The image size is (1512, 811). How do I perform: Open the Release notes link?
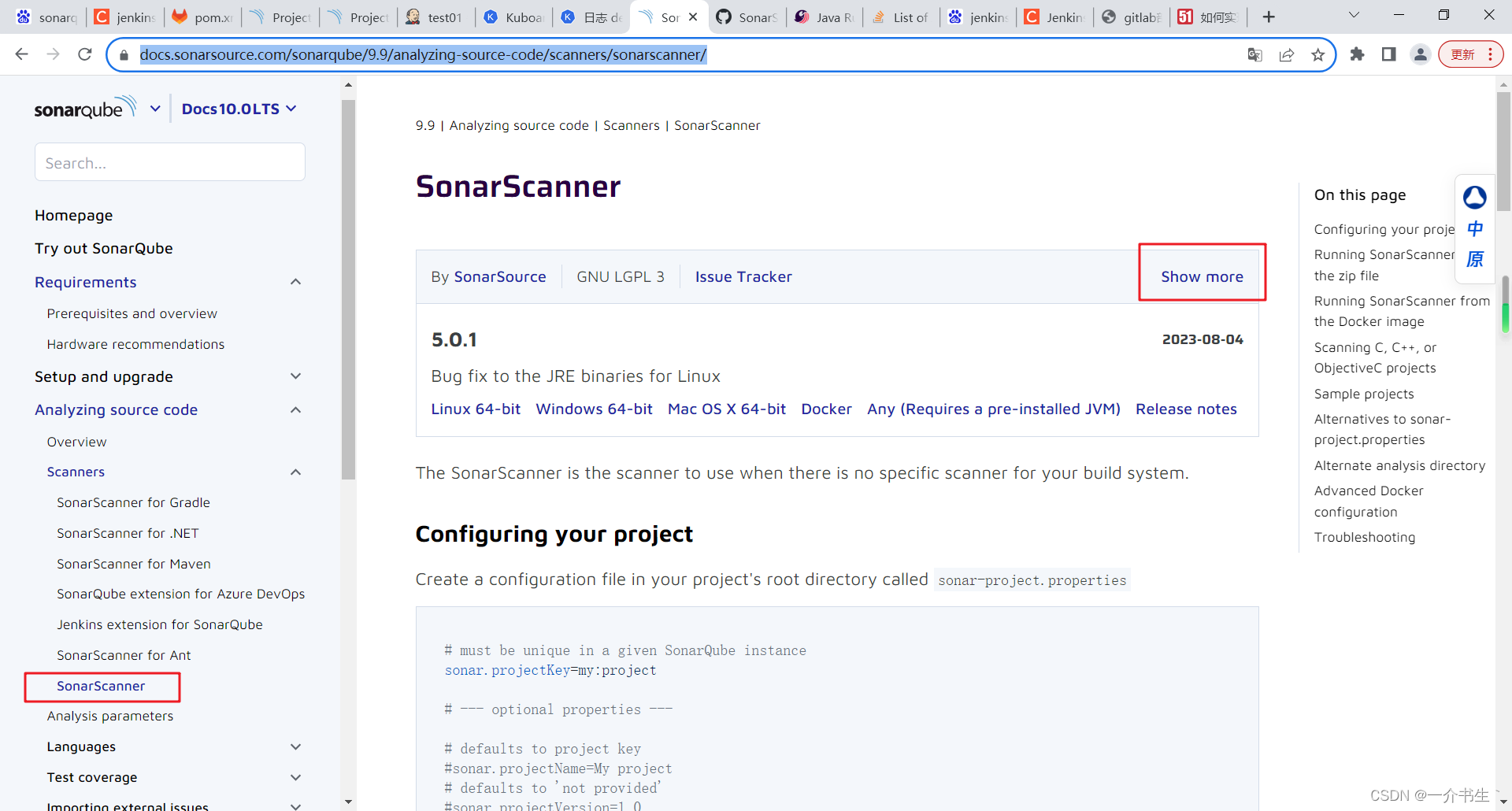tap(1186, 409)
